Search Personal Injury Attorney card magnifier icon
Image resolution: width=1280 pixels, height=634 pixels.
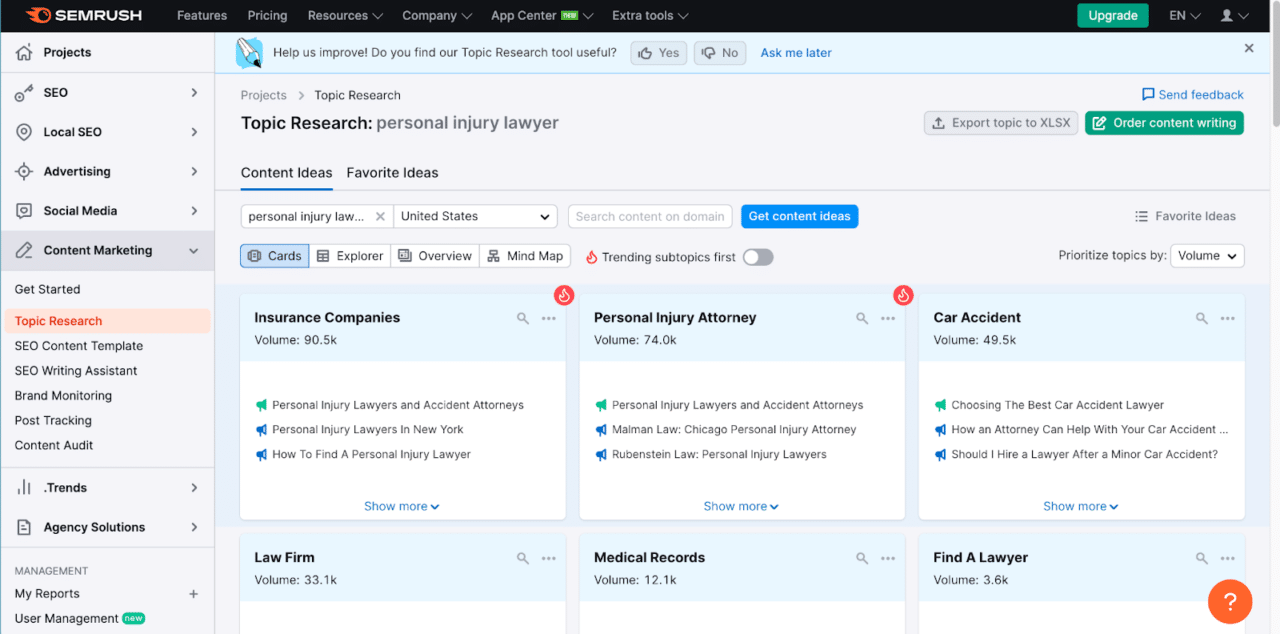tap(862, 318)
